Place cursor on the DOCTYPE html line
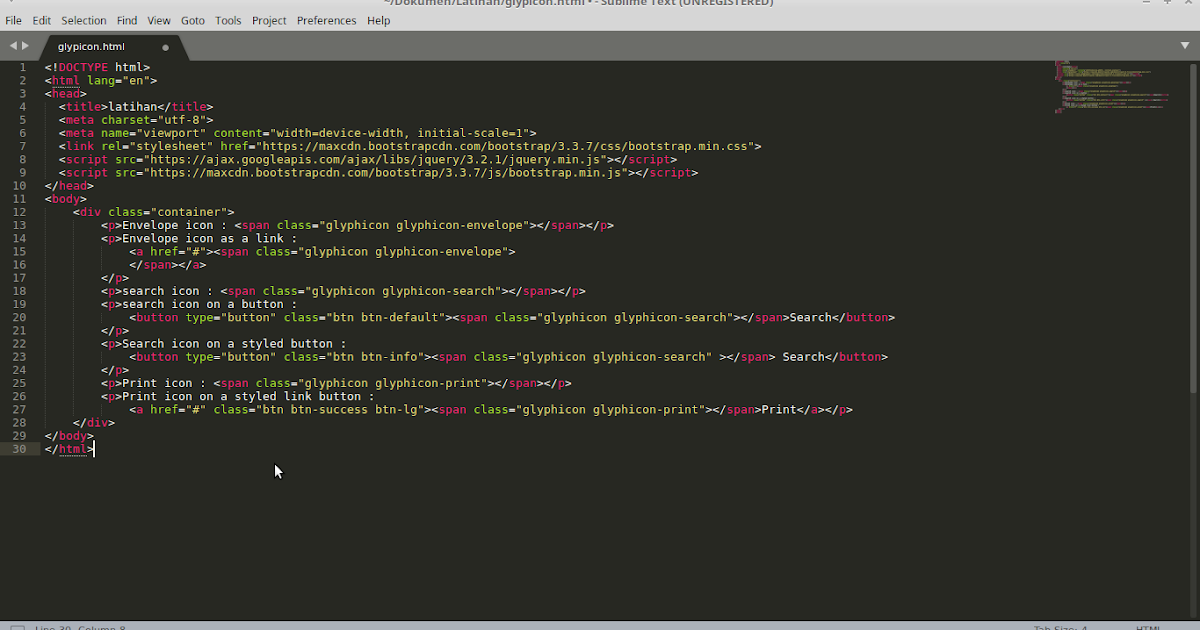 (x=97, y=67)
